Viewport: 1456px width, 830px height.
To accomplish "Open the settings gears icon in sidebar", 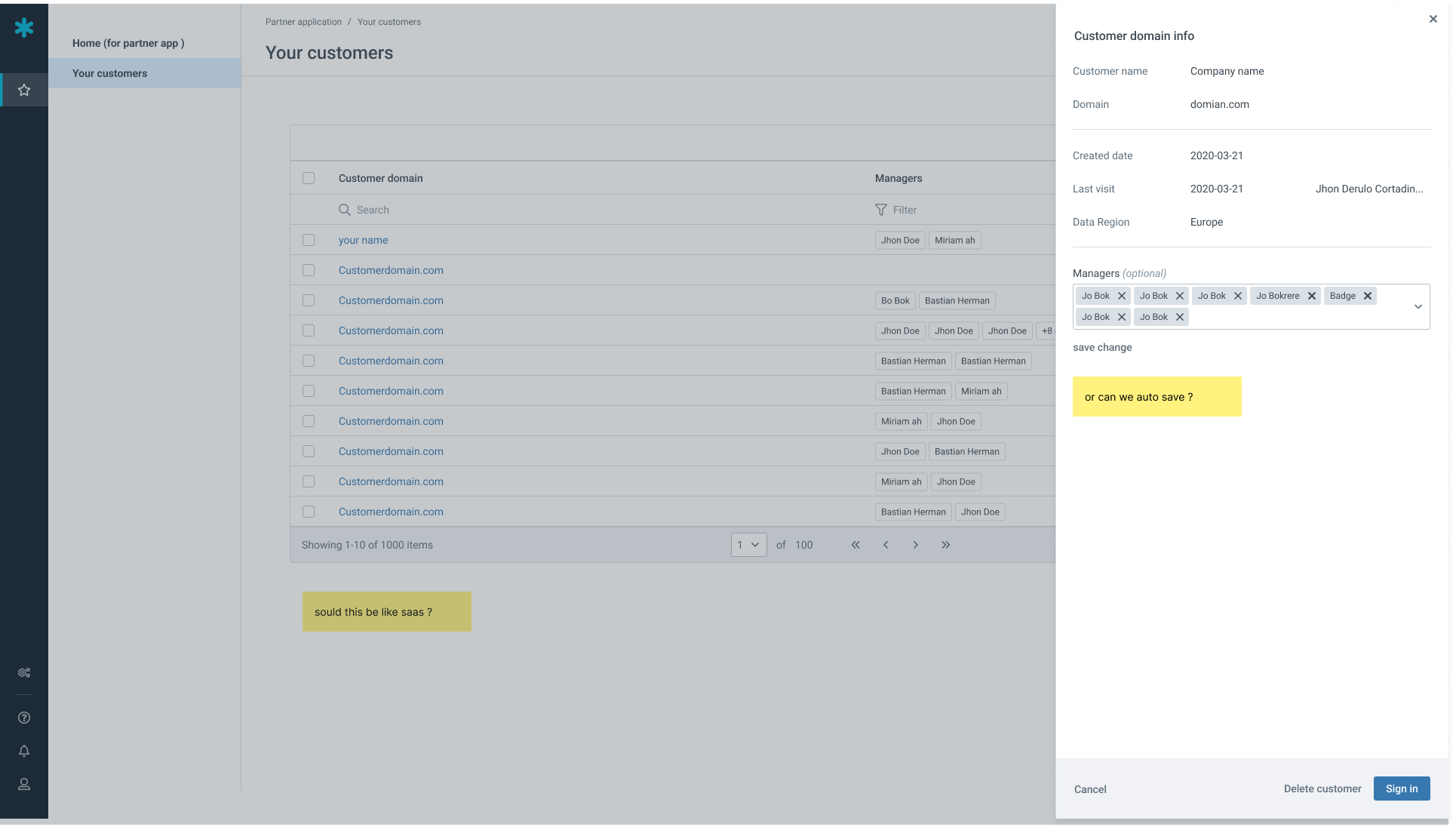I will (24, 672).
